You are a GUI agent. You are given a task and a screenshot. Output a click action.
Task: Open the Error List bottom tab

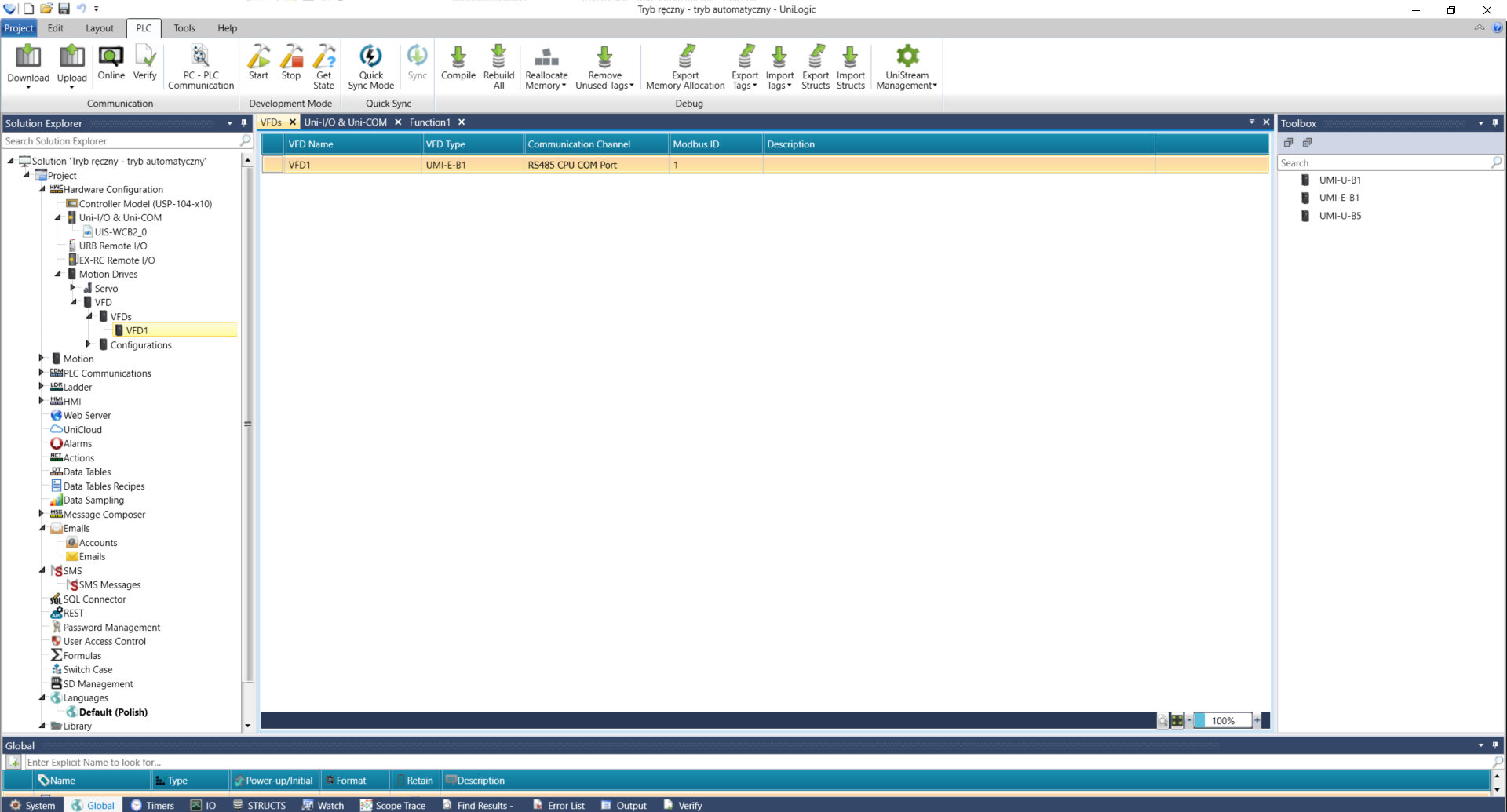point(559,805)
